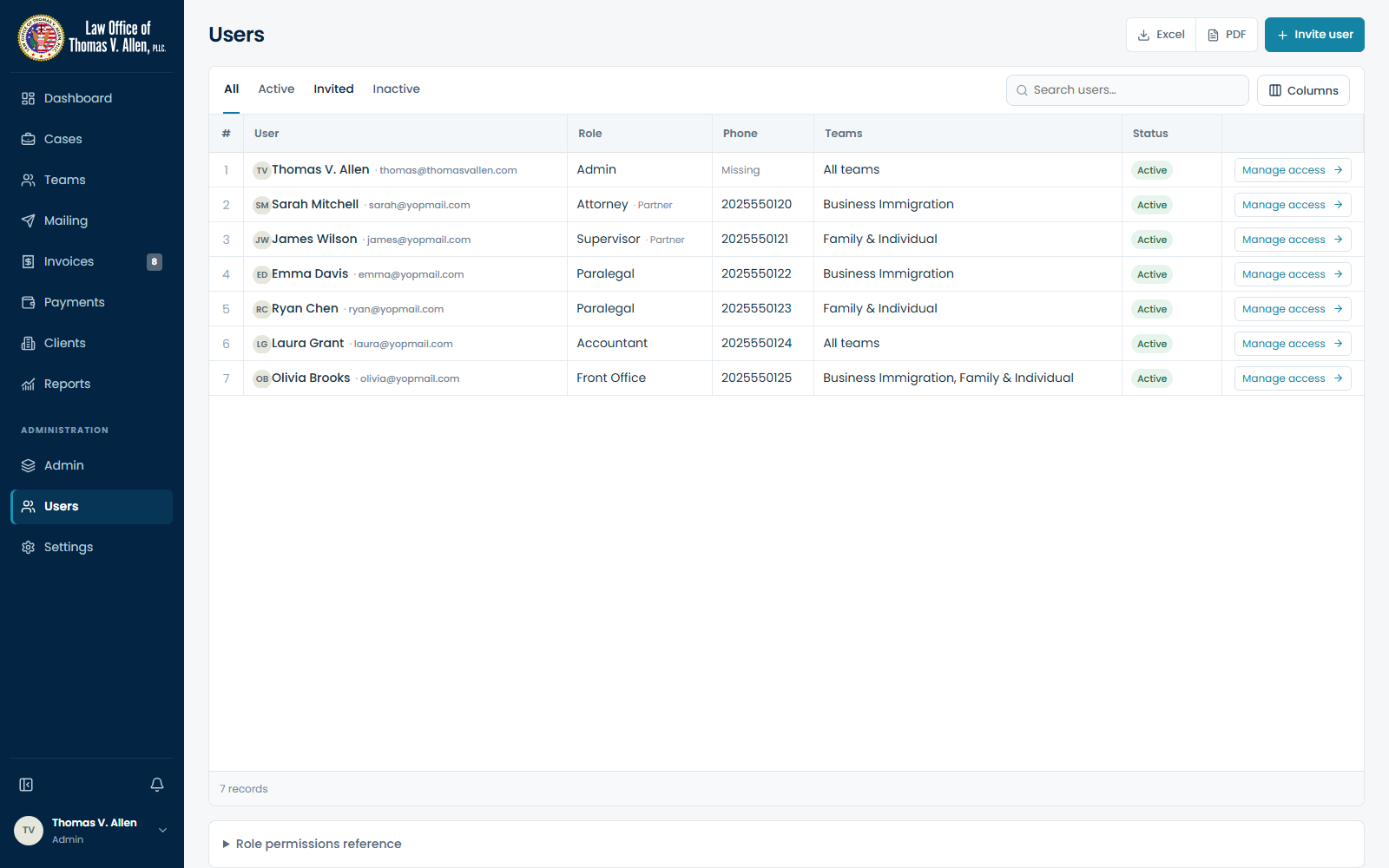1389x868 pixels.
Task: Manage access for Thomas V. Allen
Action: (1293, 170)
